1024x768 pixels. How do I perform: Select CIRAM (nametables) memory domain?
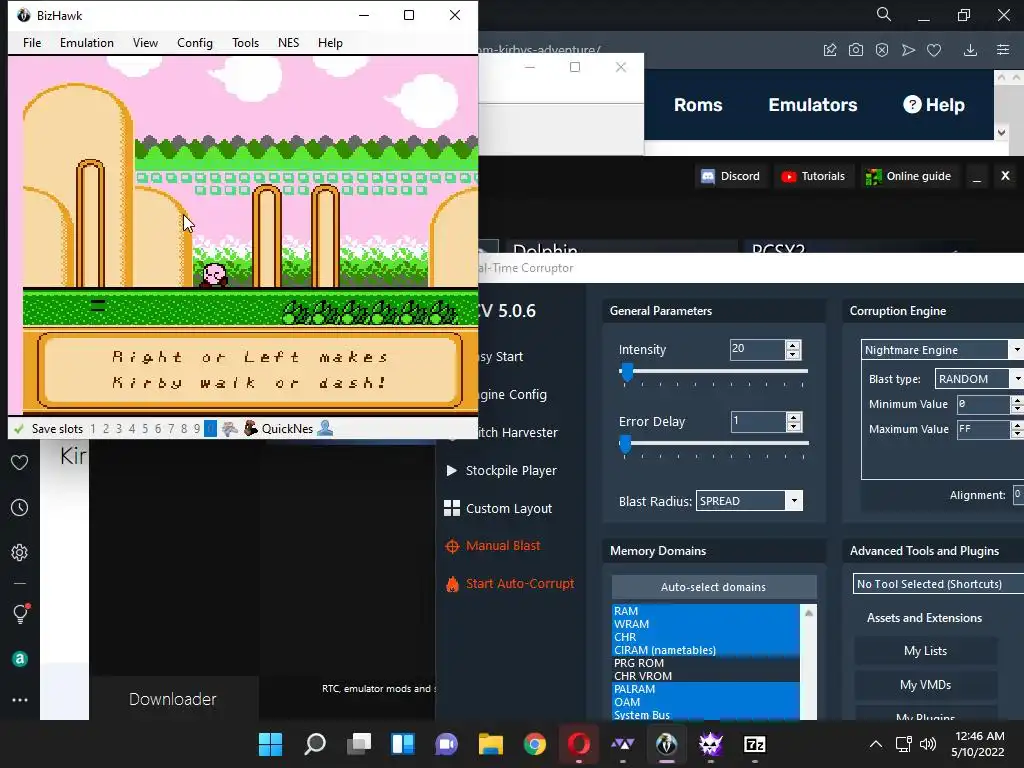click(x=705, y=650)
